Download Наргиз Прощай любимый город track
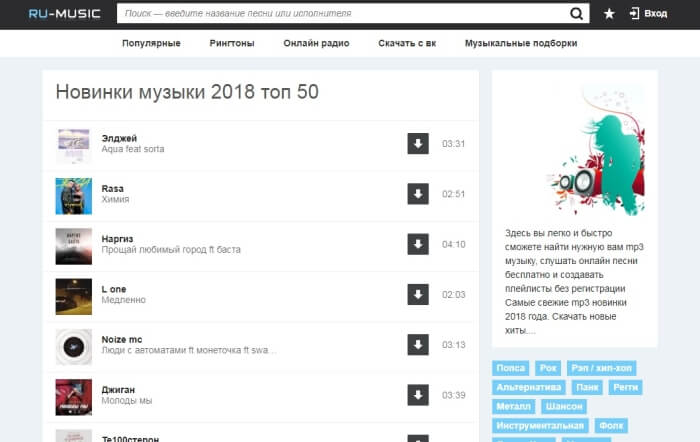 418,244
